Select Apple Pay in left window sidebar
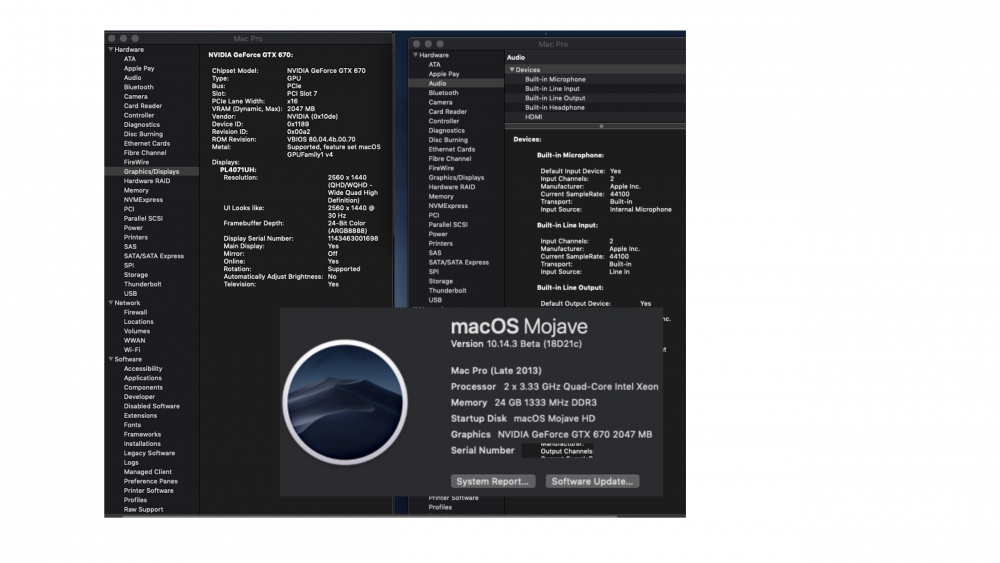 (x=139, y=68)
